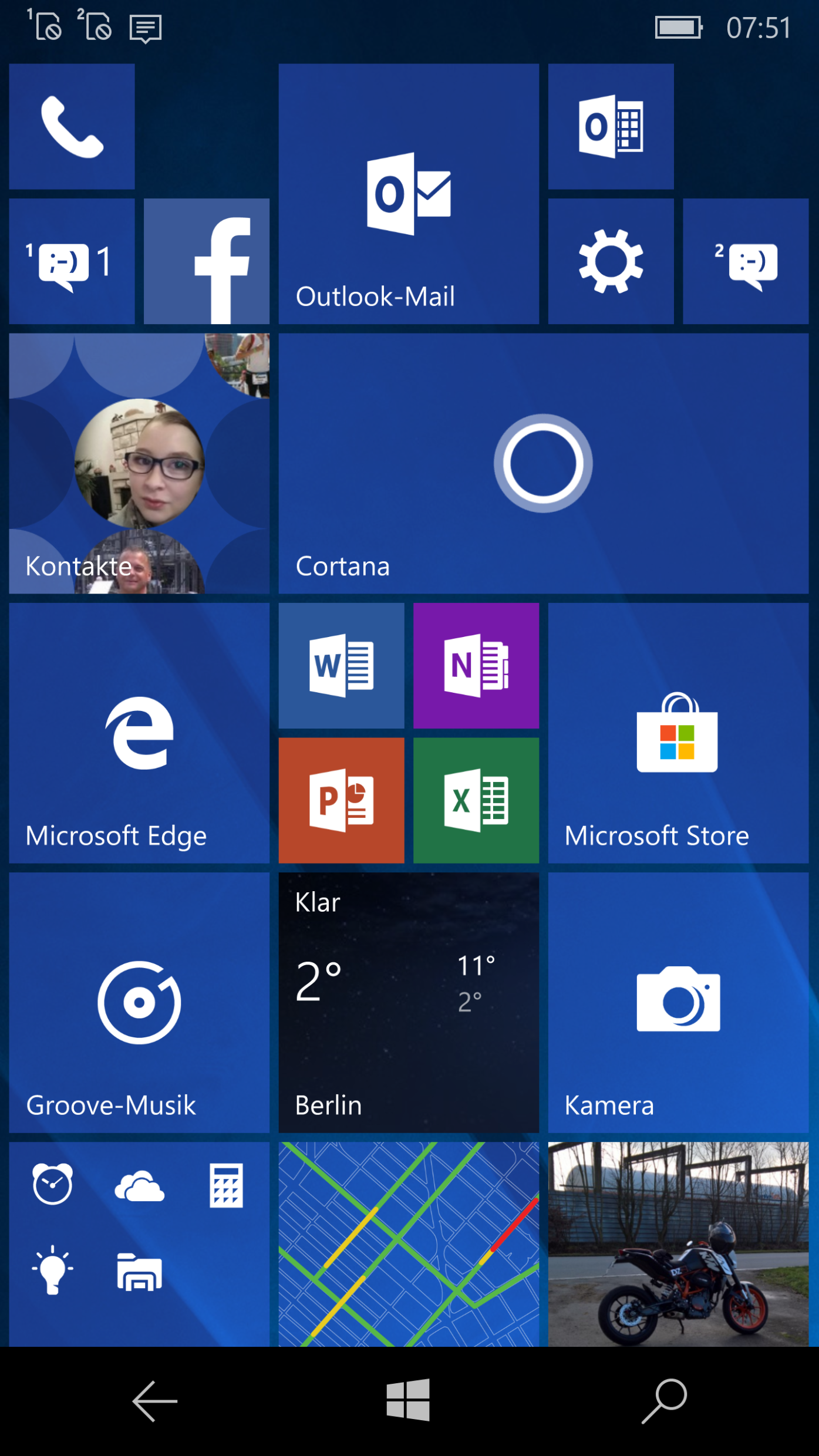Open the Outlook Calendar tile
The height and width of the screenshot is (1456, 819).
click(x=611, y=127)
